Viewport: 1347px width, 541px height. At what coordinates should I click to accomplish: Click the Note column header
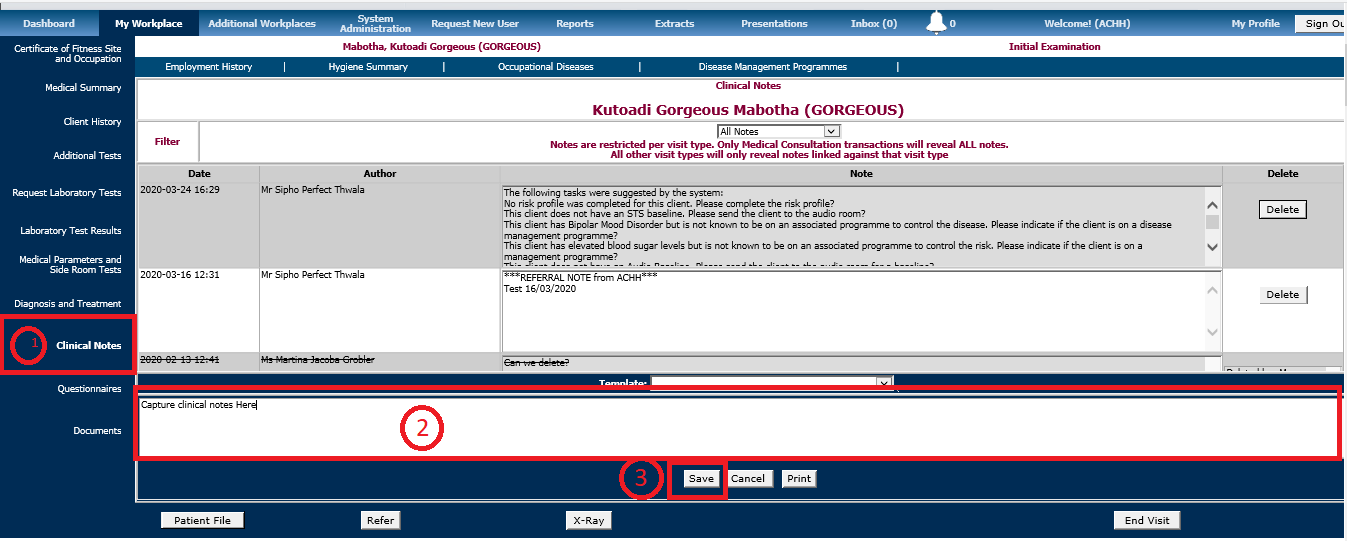click(x=861, y=174)
